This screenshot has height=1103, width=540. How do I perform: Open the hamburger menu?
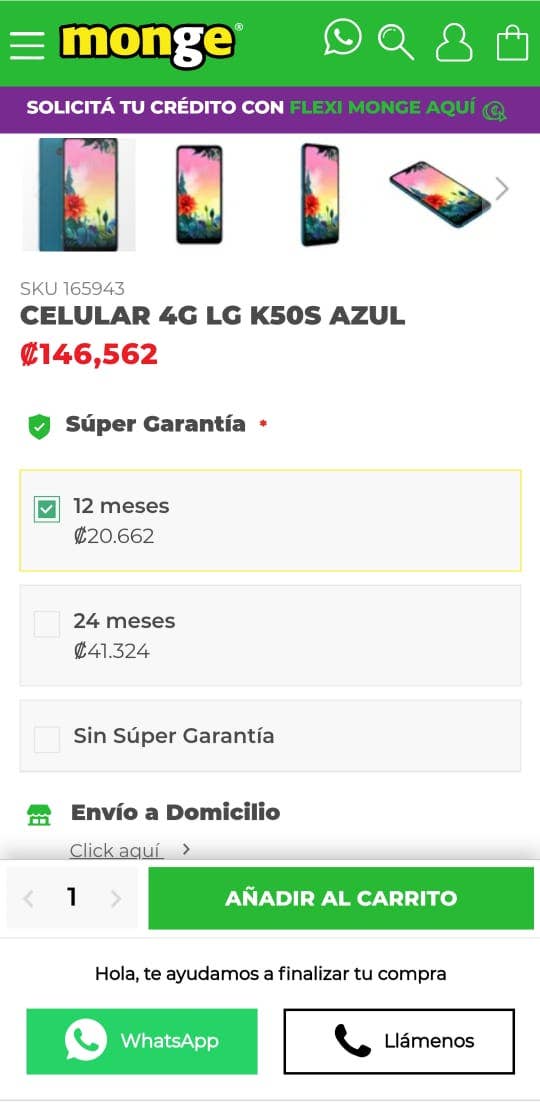point(27,45)
